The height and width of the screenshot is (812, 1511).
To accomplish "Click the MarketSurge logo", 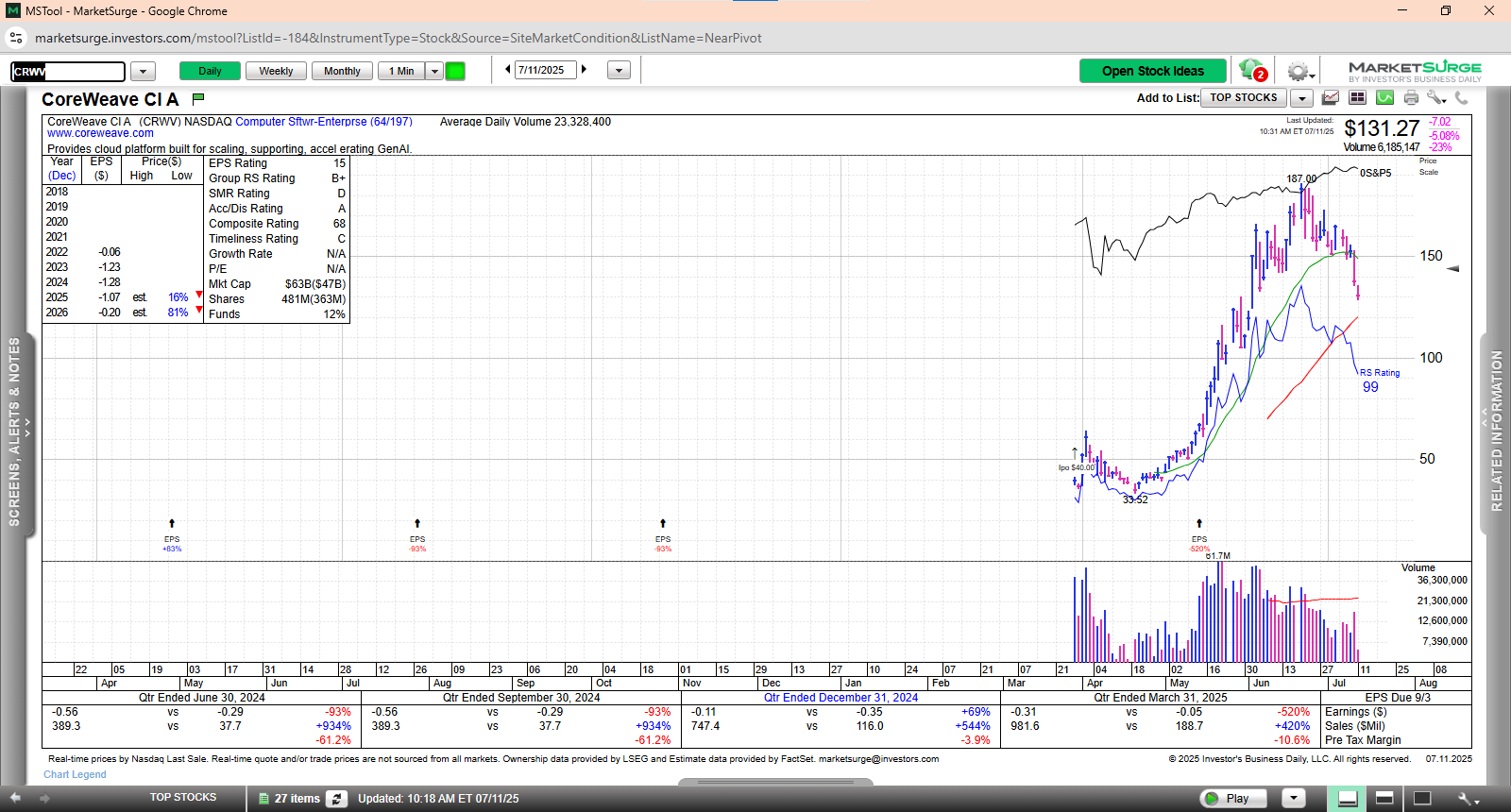I will click(1415, 71).
